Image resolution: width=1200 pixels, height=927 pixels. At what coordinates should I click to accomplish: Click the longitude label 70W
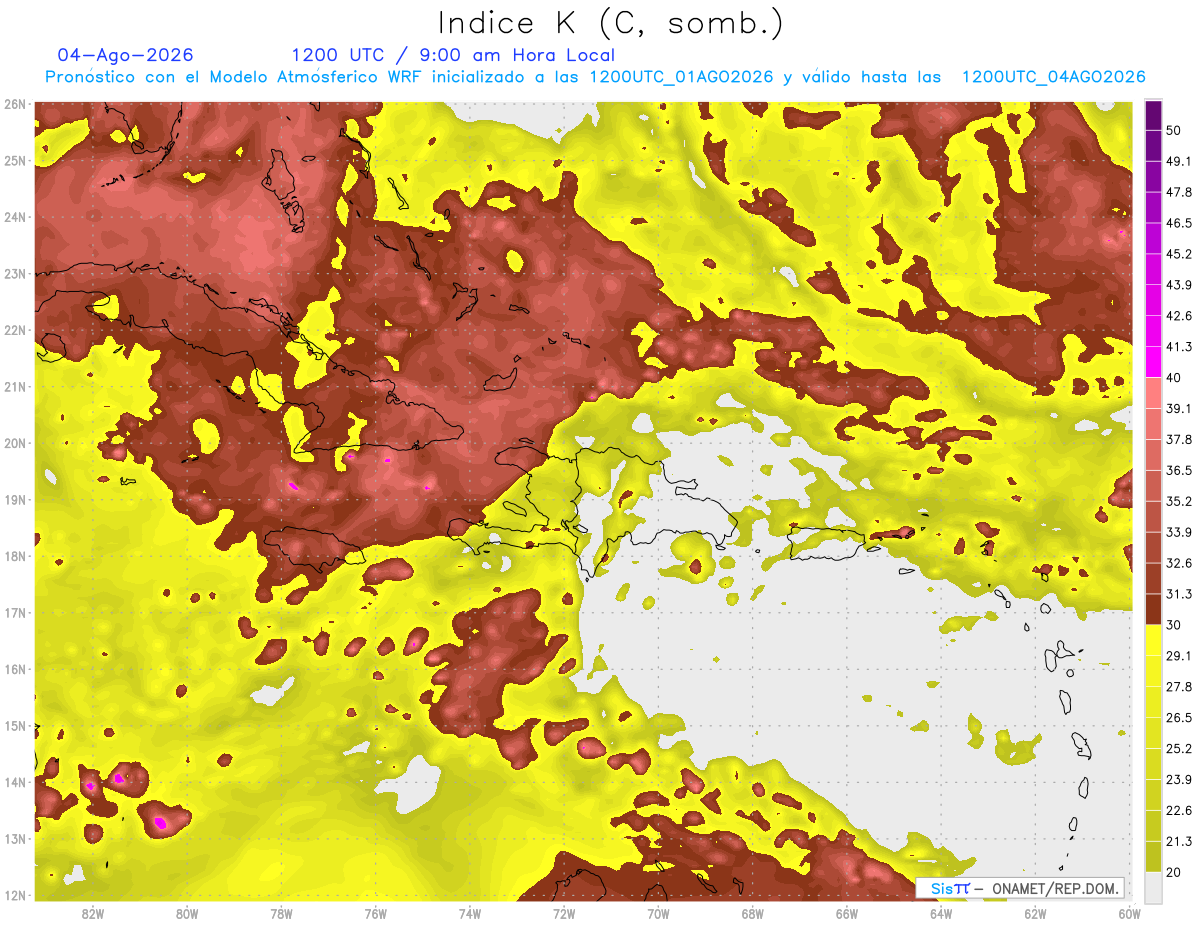658,913
